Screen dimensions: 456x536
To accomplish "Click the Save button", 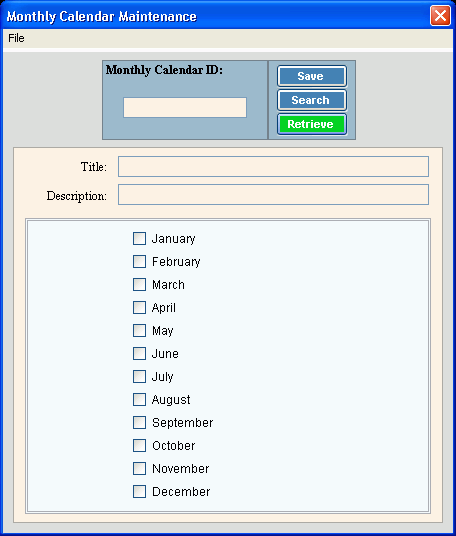I will (312, 76).
